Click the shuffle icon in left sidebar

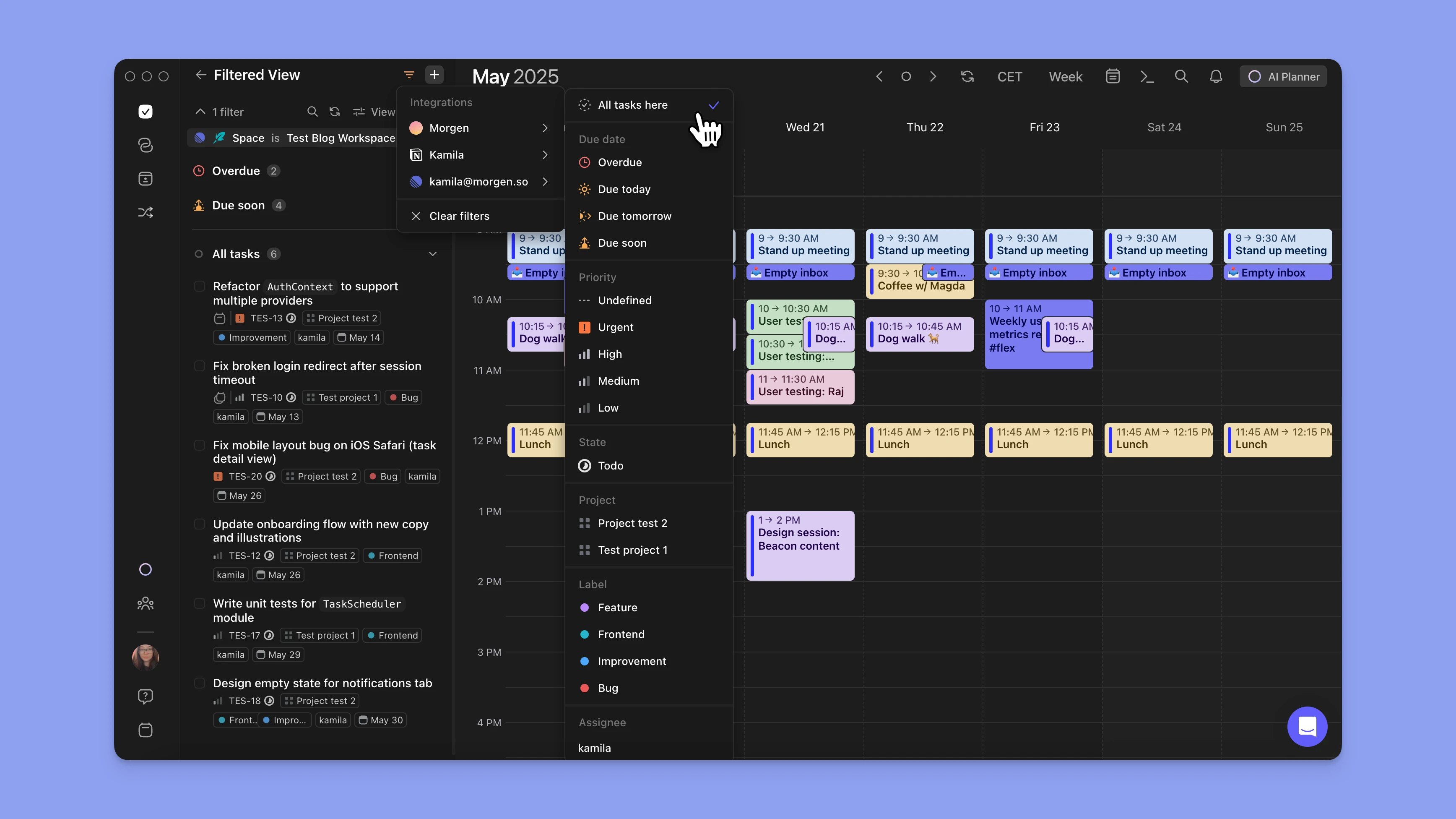[x=145, y=213]
